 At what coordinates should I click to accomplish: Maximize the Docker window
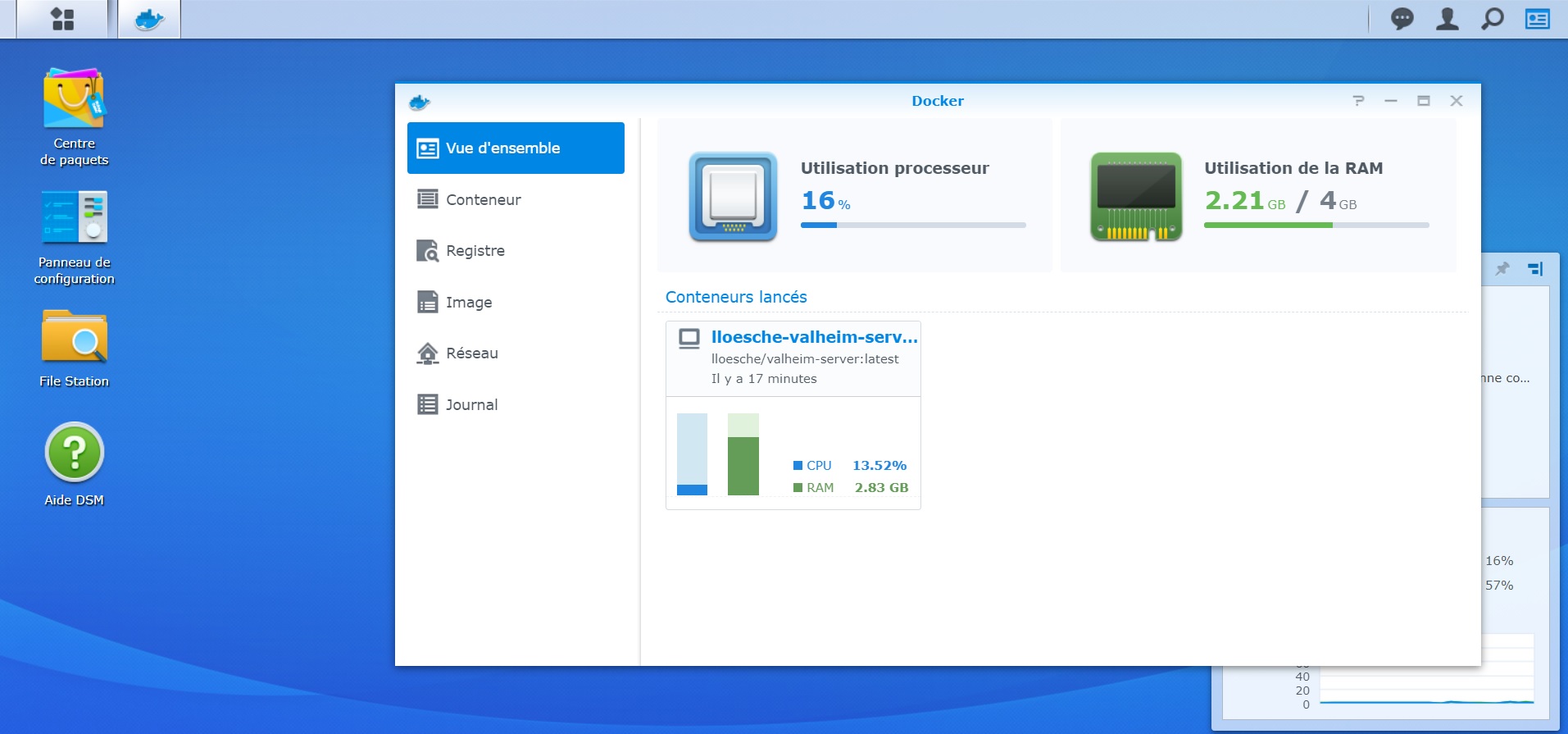pos(1424,101)
